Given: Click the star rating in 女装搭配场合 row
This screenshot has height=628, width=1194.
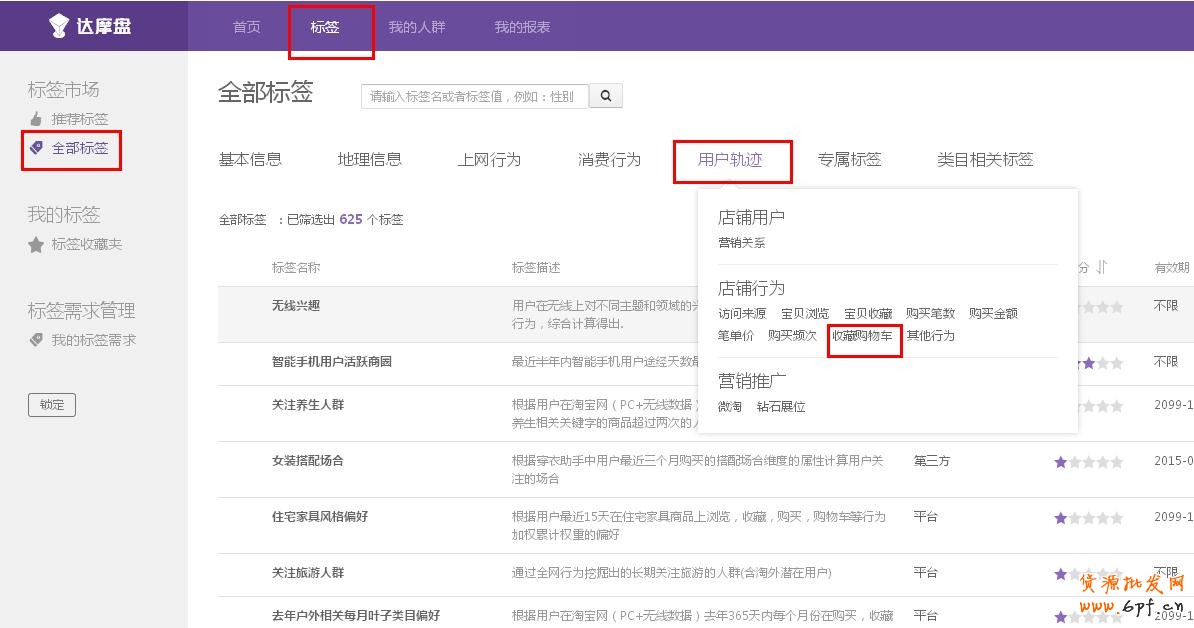Looking at the screenshot, I should tap(1088, 462).
